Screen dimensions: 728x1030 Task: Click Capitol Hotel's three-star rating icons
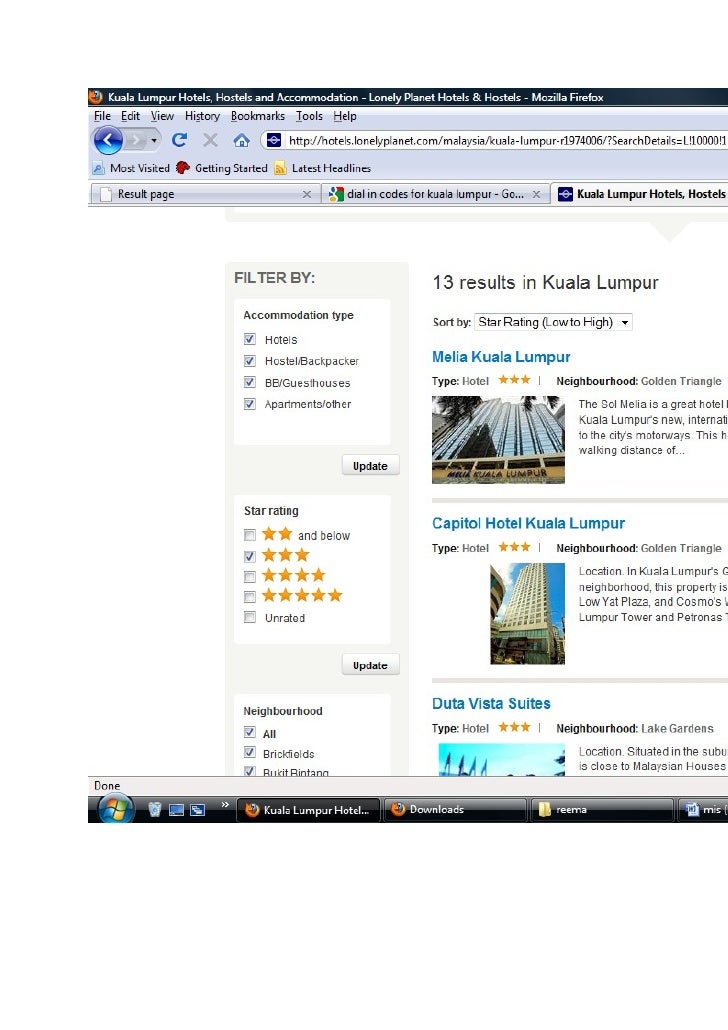click(514, 547)
